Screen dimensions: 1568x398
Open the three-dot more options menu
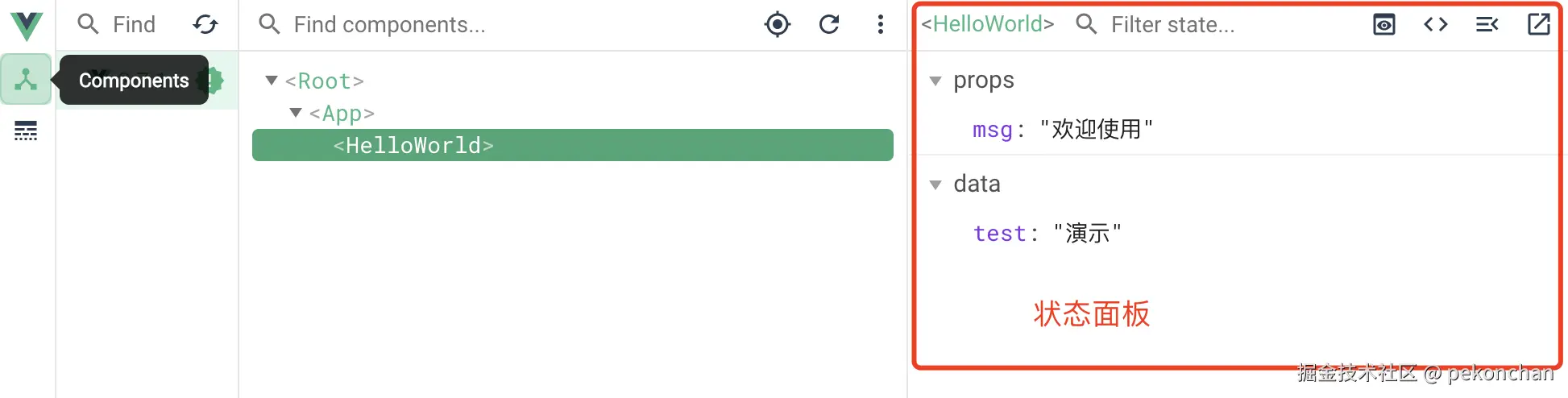[880, 25]
